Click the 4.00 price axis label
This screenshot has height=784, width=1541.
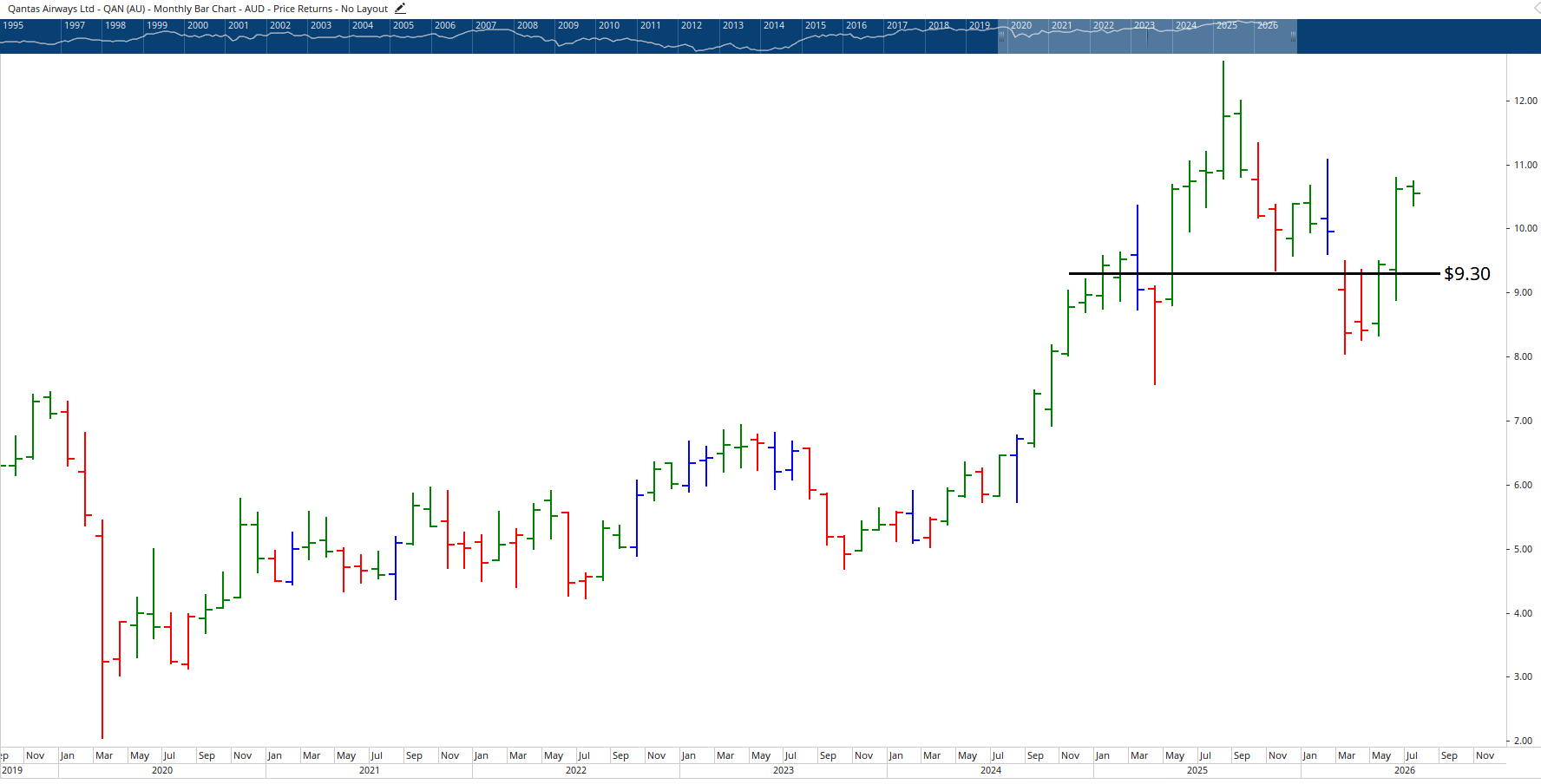[x=1523, y=613]
